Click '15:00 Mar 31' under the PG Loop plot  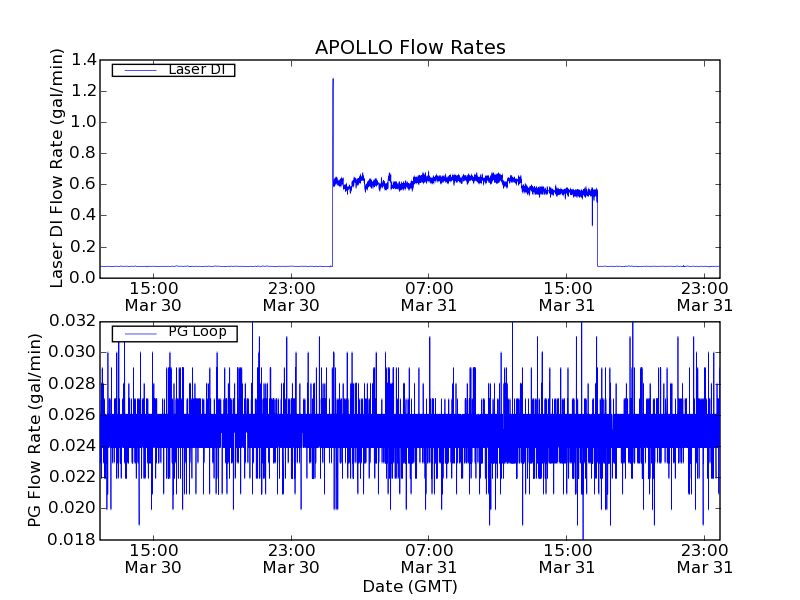[x=567, y=559]
